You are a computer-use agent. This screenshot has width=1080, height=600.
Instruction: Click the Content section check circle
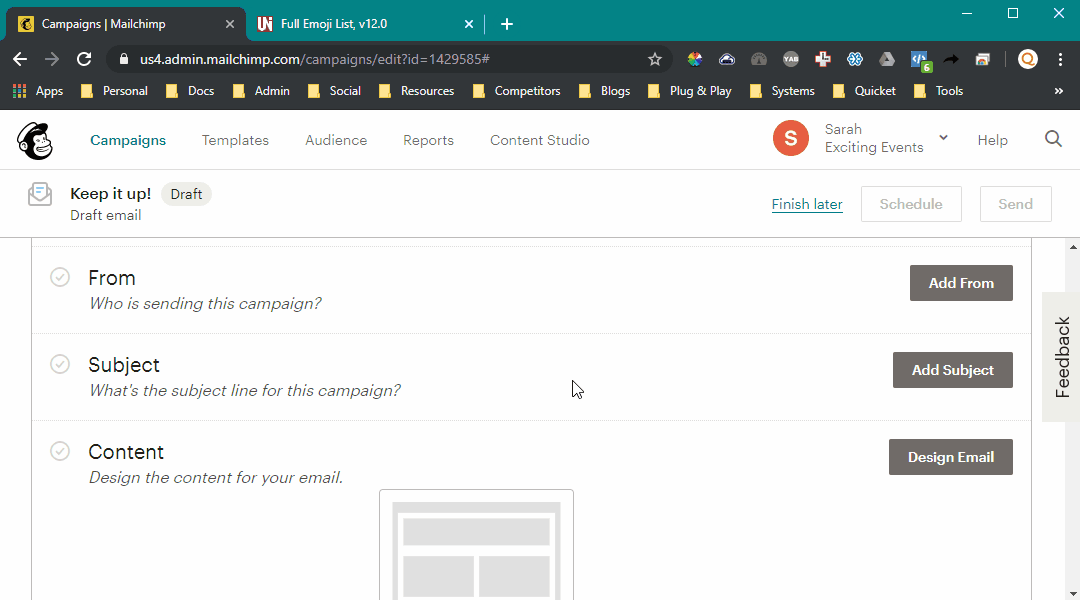pyautogui.click(x=60, y=451)
